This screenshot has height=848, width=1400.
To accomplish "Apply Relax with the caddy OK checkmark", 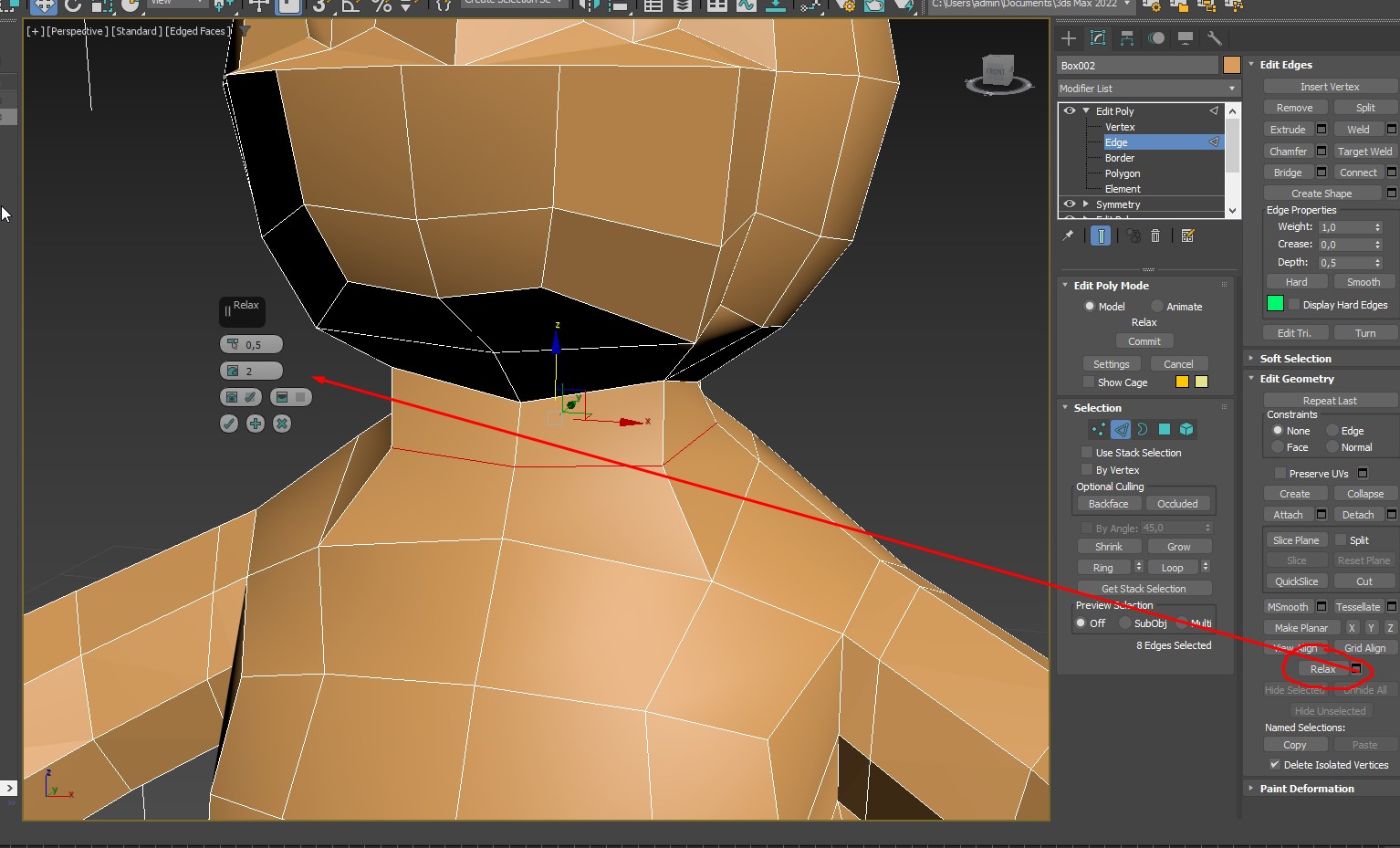I will tap(229, 424).
